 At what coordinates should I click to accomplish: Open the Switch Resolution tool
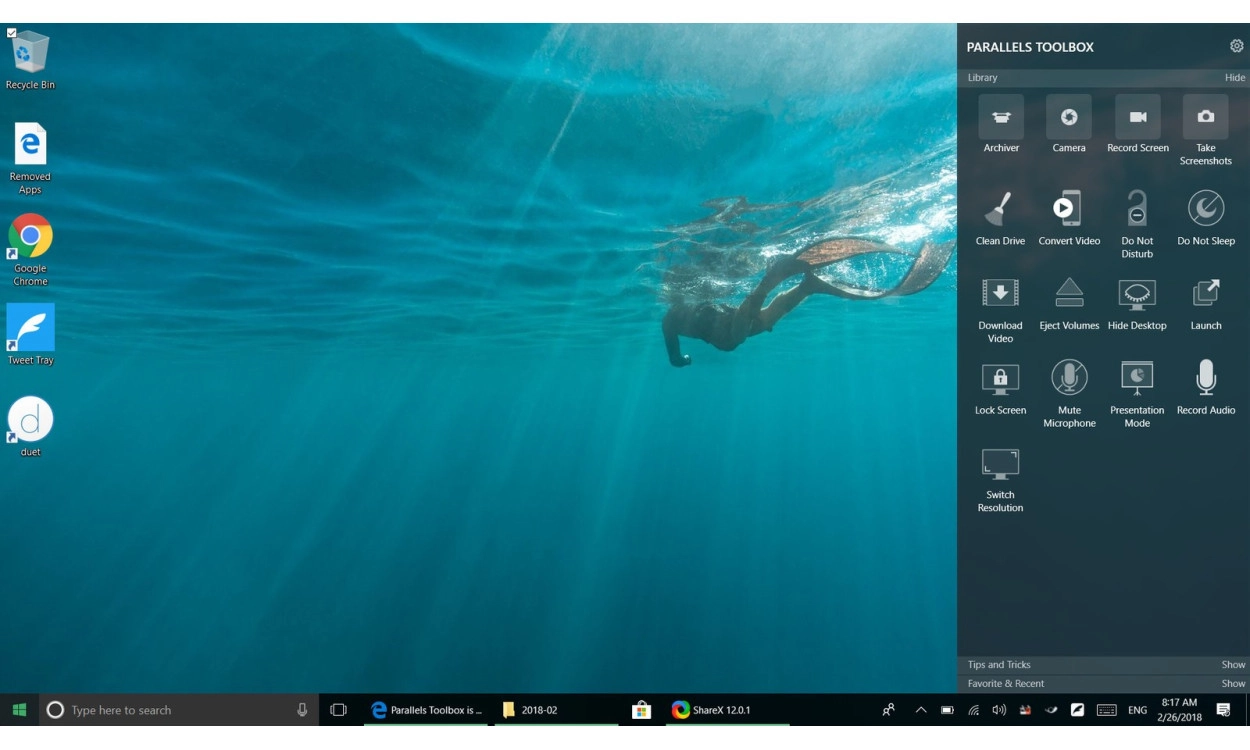coord(1000,464)
